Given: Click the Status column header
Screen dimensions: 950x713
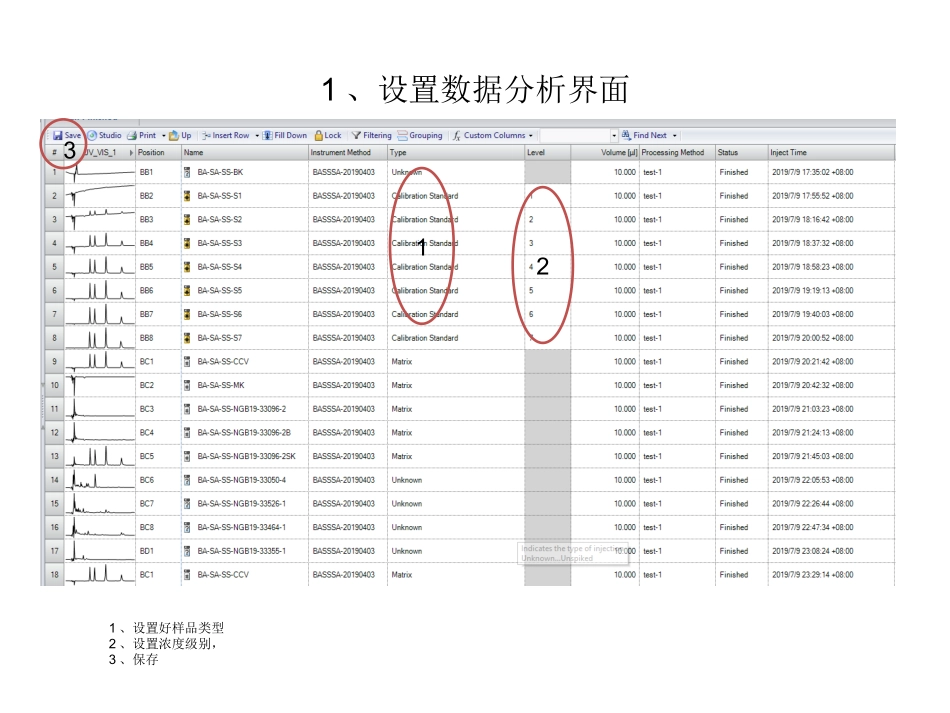Looking at the screenshot, I should tap(742, 153).
